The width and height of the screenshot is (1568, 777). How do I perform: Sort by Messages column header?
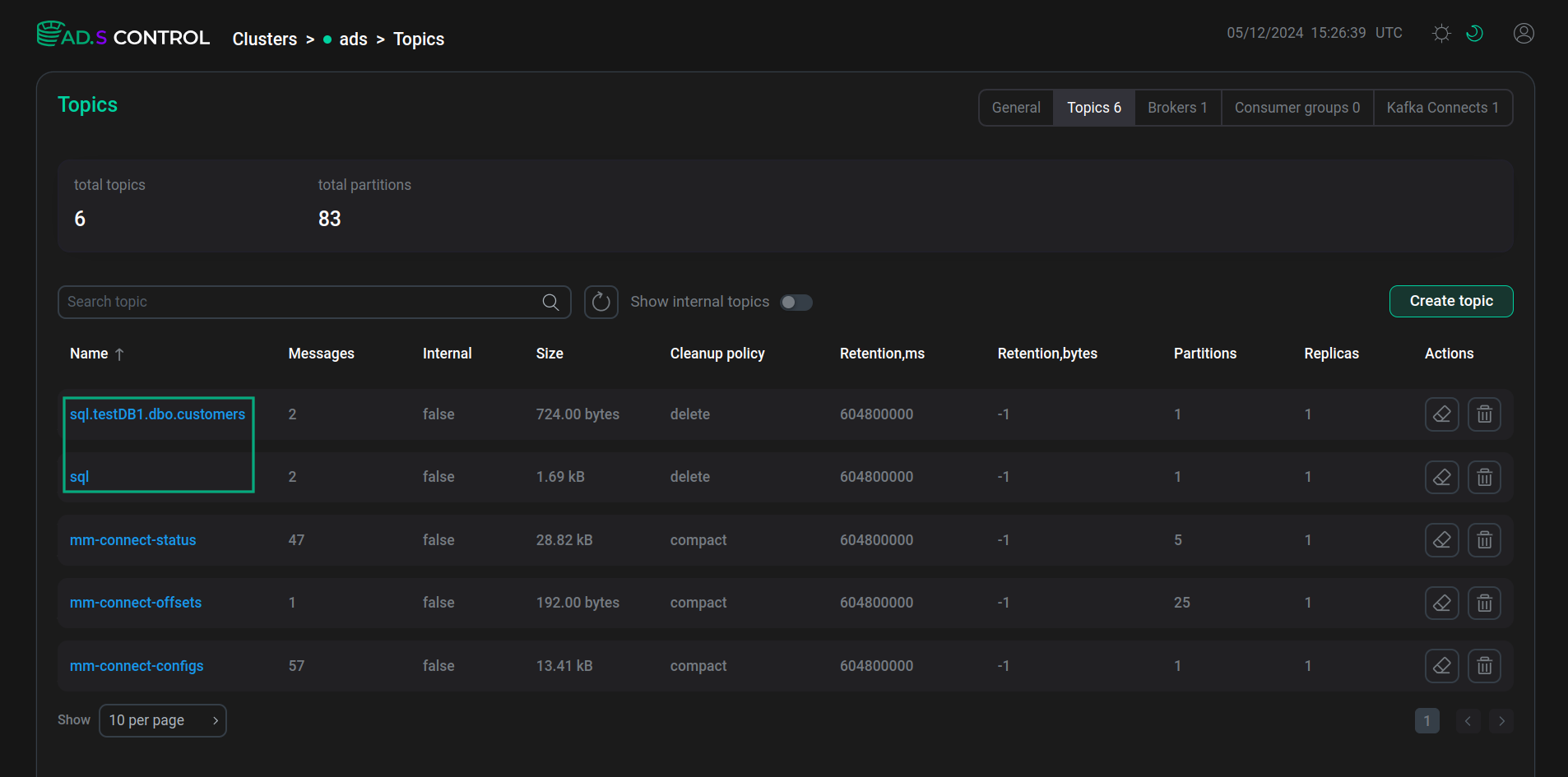pyautogui.click(x=321, y=354)
